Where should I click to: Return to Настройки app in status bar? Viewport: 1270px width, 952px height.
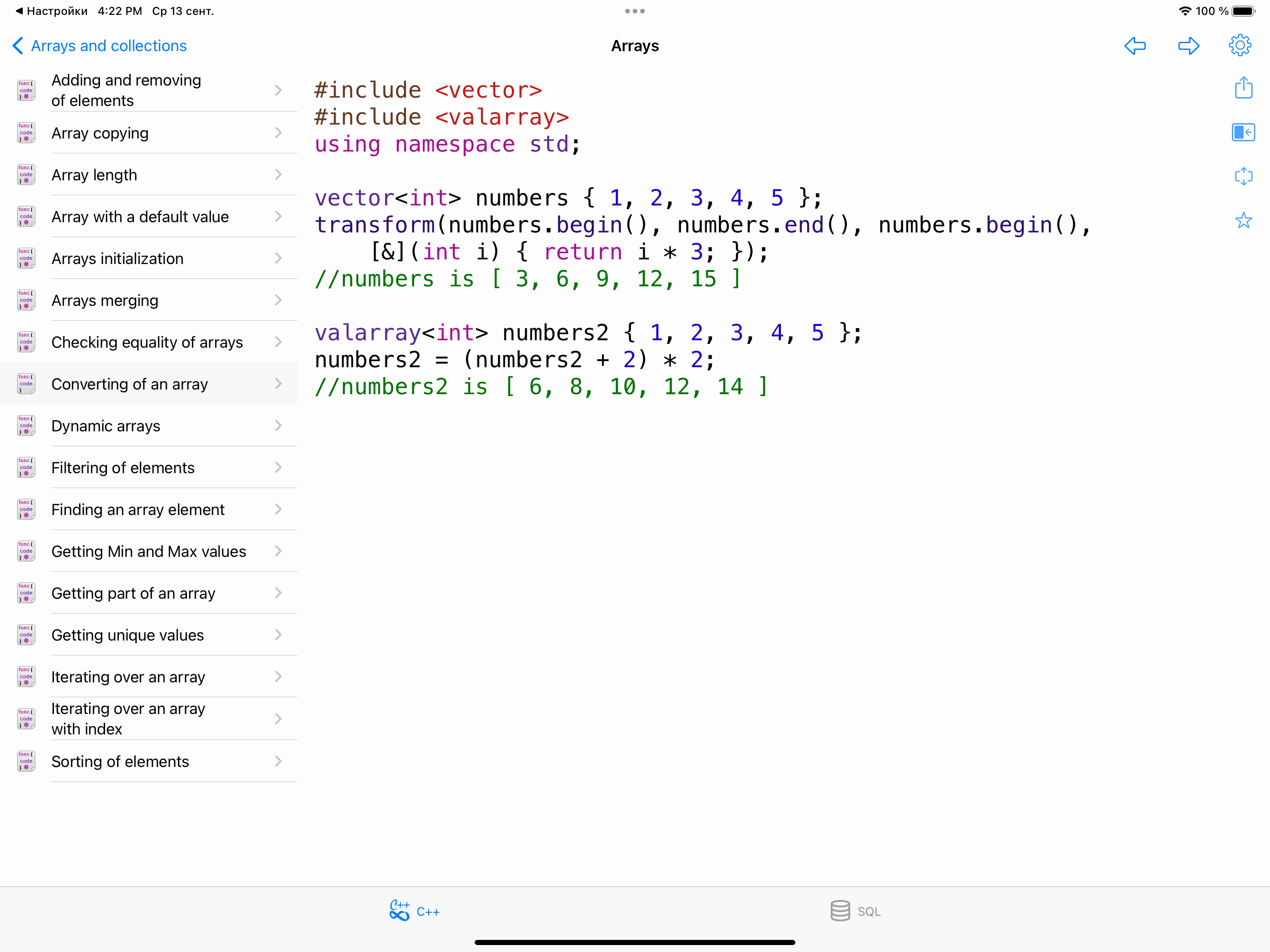point(52,11)
